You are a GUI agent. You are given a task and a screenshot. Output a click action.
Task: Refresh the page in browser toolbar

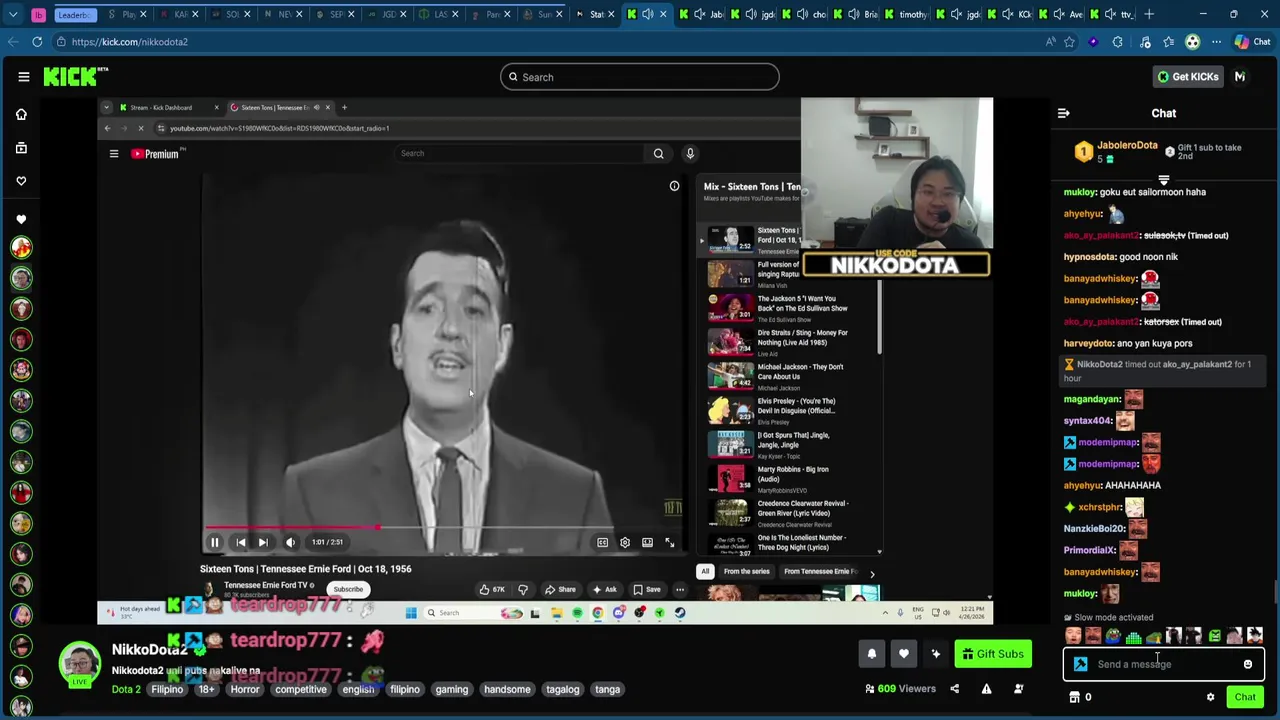pyautogui.click(x=37, y=42)
